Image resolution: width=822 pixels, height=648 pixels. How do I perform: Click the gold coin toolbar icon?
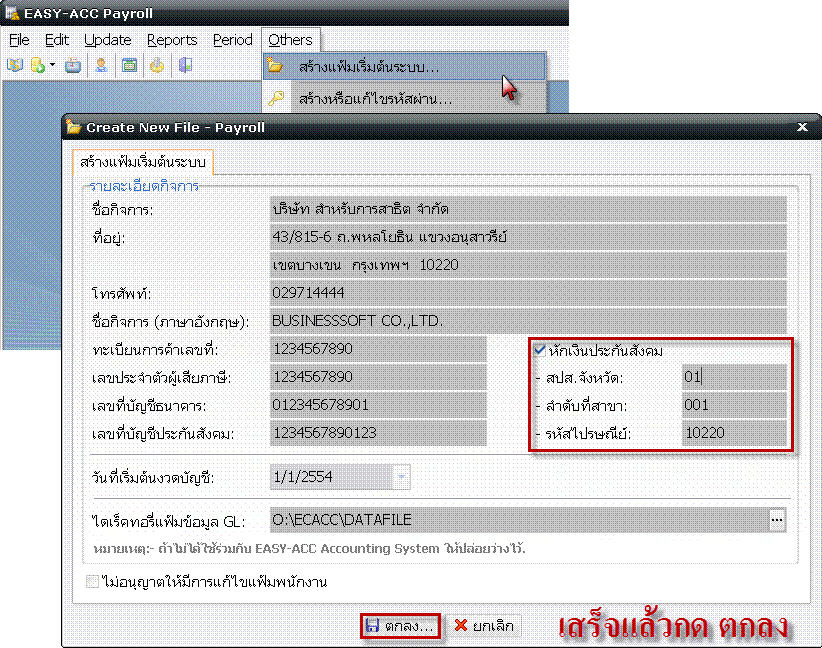[157, 66]
